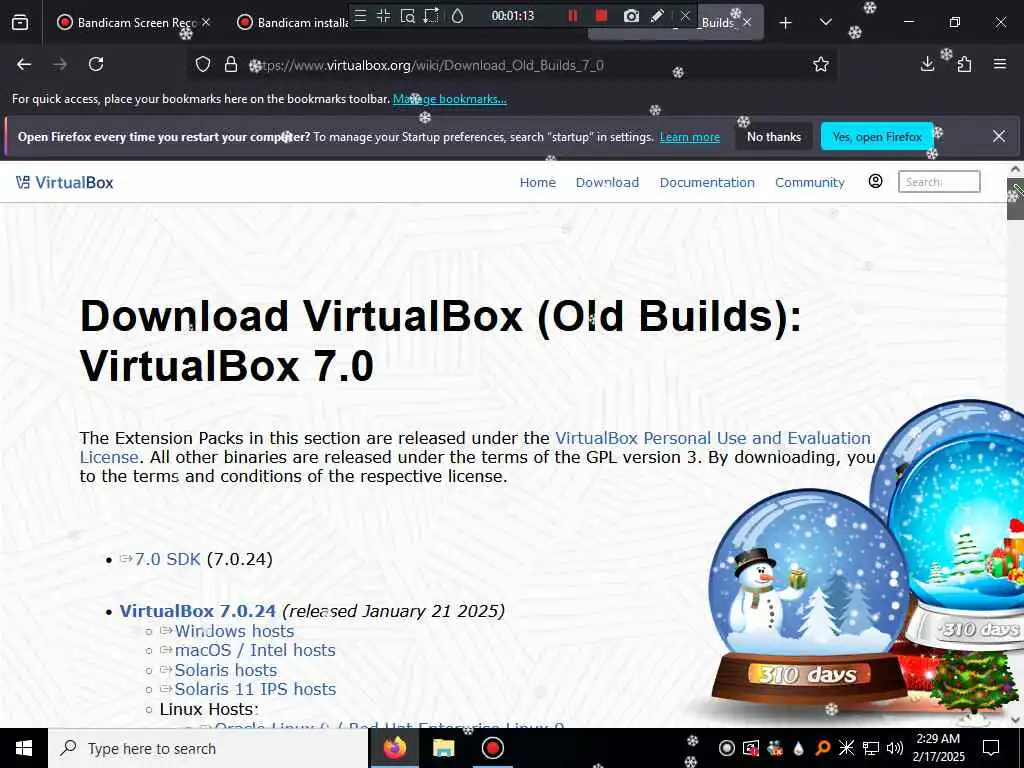
Task: Open the Firefox extensions puzzle icon
Action: [x=964, y=64]
